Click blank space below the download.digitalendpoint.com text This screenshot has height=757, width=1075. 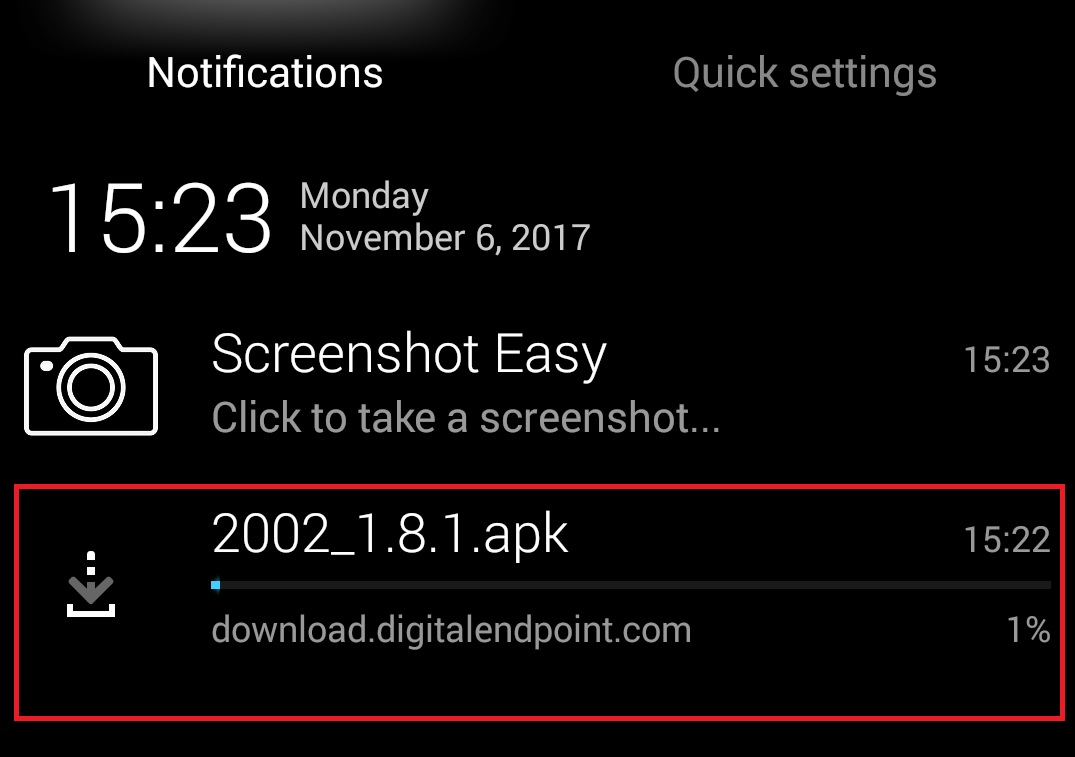[451, 684]
